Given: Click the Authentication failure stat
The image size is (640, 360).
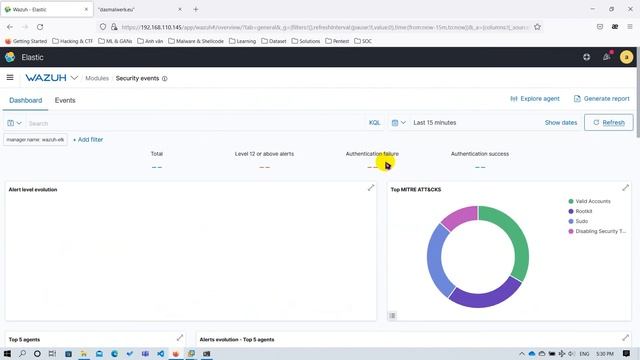Looking at the screenshot, I should pos(372,160).
